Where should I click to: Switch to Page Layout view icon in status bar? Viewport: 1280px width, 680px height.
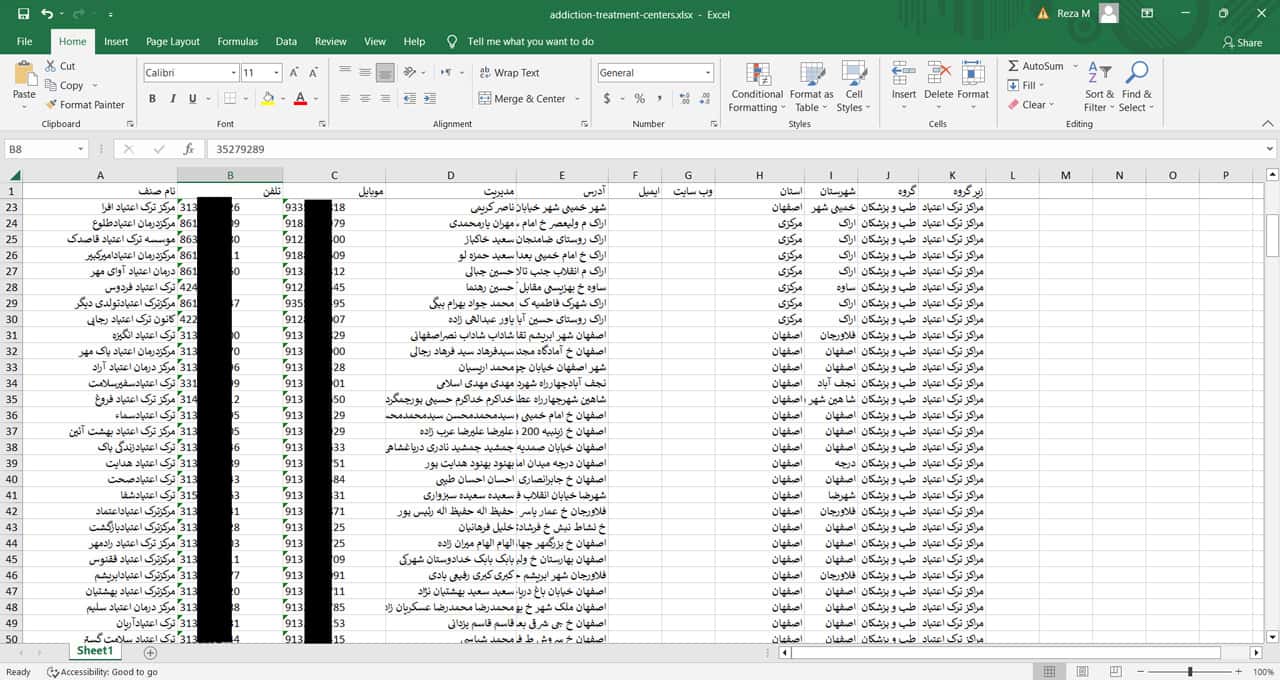point(1080,672)
